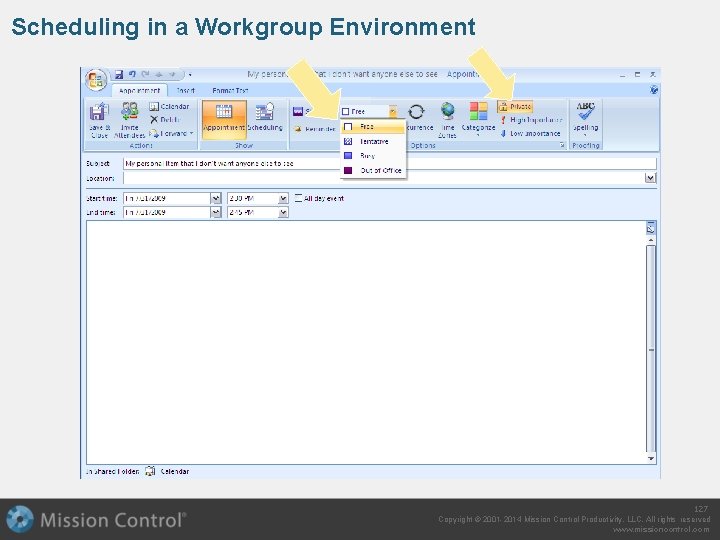Toggle the Private lock button
720x540 pixels.
(515, 107)
